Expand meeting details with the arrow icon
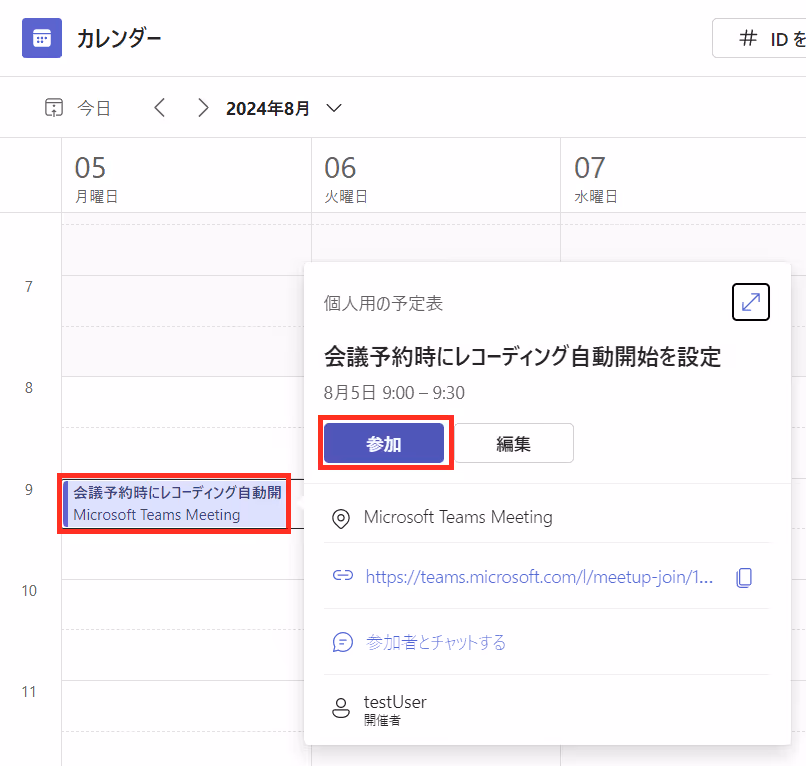806x766 pixels. (x=750, y=302)
